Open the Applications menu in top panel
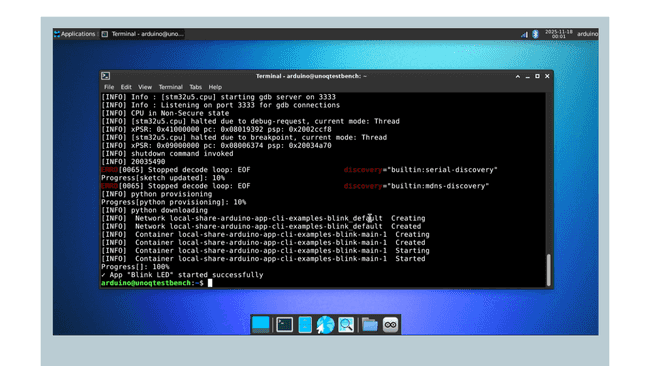 [75, 34]
